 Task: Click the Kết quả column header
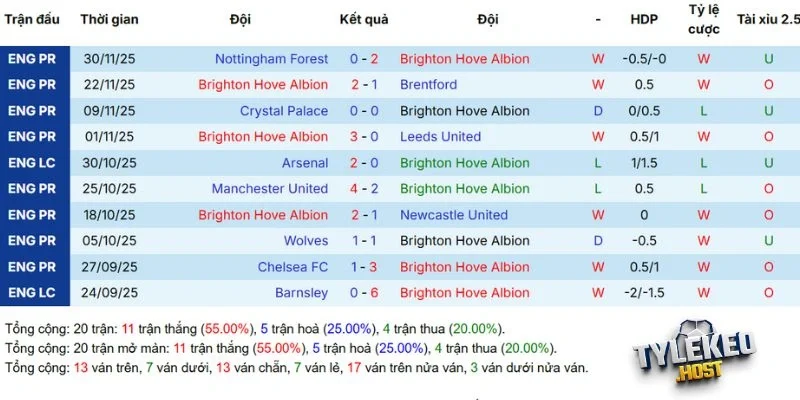coord(364,19)
